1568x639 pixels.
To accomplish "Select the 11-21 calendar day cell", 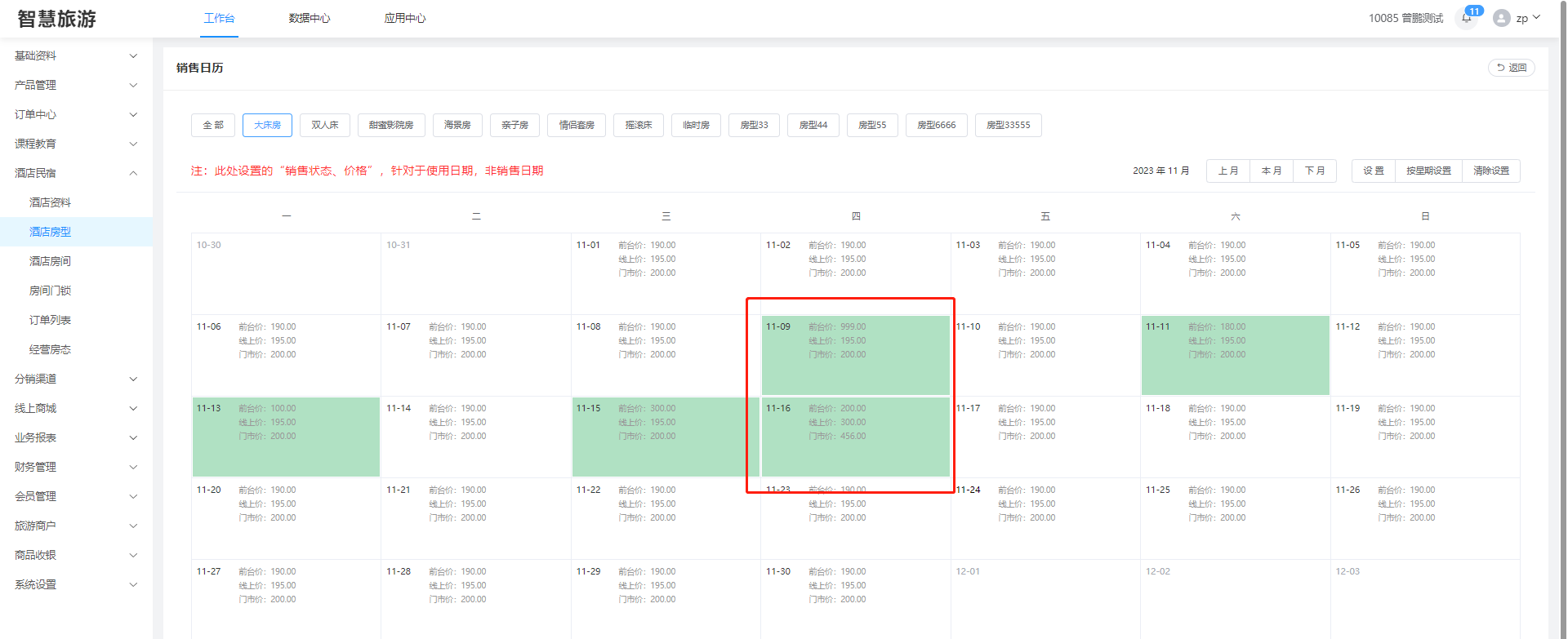I will coord(475,518).
